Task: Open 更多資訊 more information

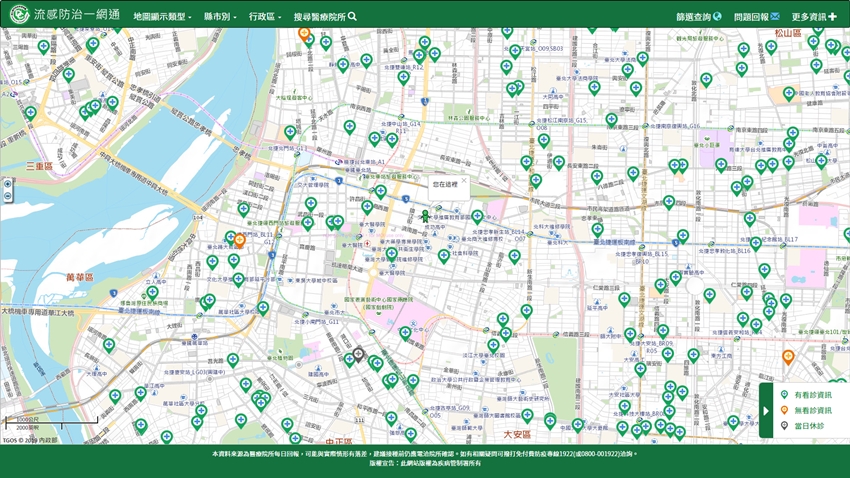Action: point(814,17)
